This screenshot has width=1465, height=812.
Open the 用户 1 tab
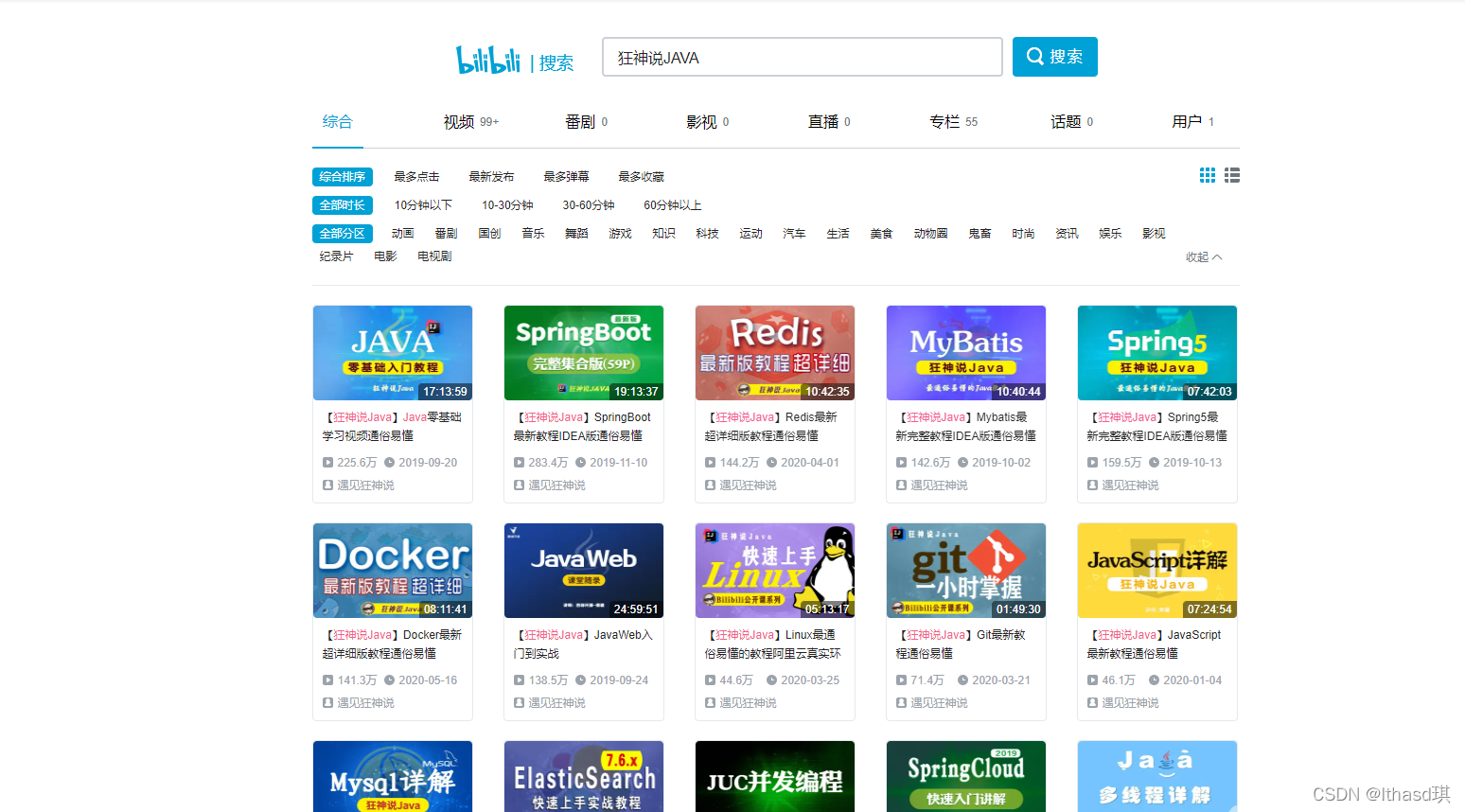1192,122
